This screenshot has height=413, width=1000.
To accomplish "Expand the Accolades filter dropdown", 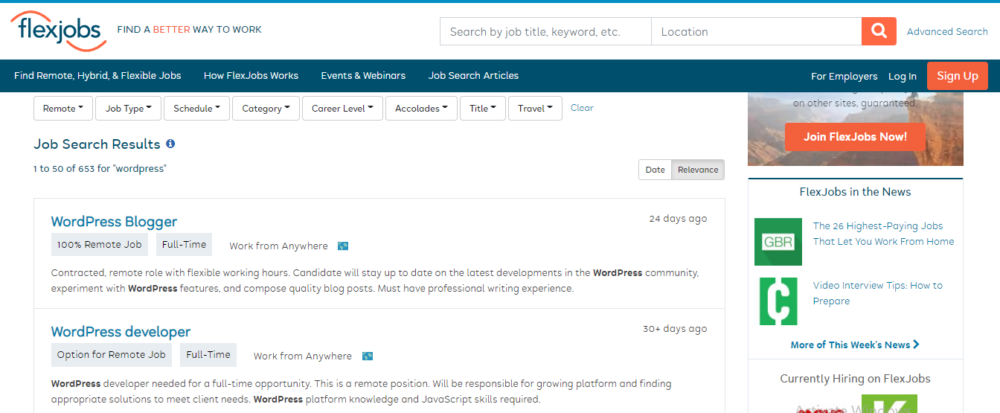I will pos(421,108).
